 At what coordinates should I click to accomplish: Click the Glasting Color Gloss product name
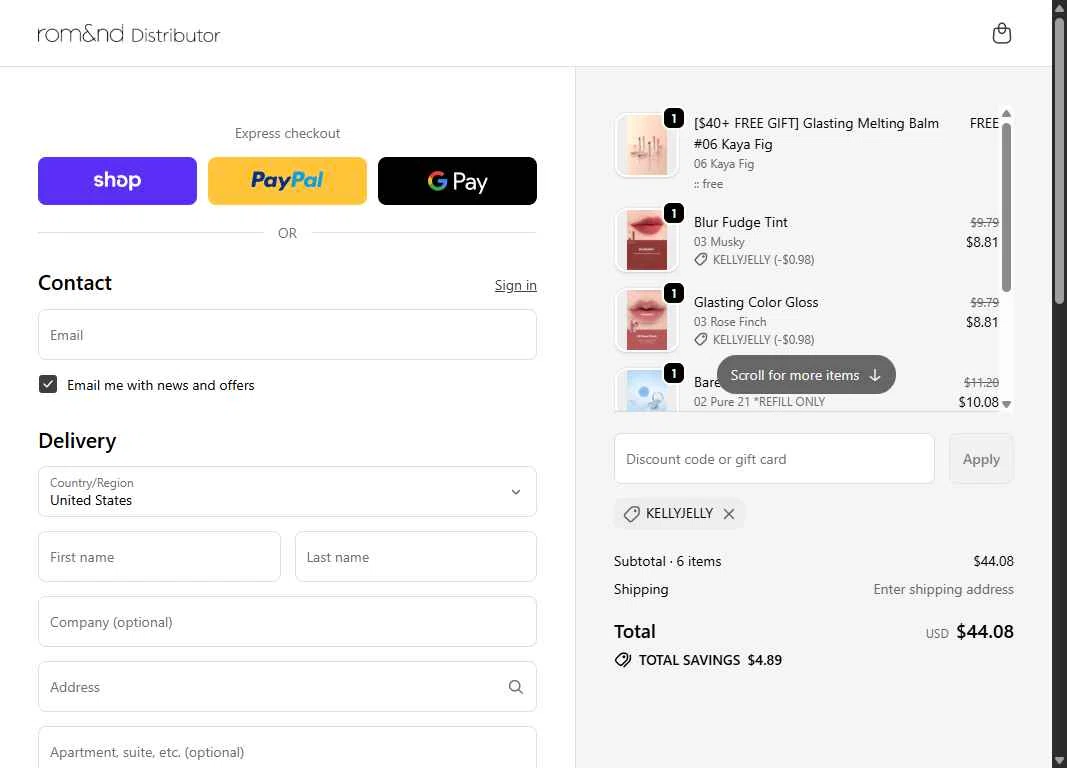tap(756, 302)
